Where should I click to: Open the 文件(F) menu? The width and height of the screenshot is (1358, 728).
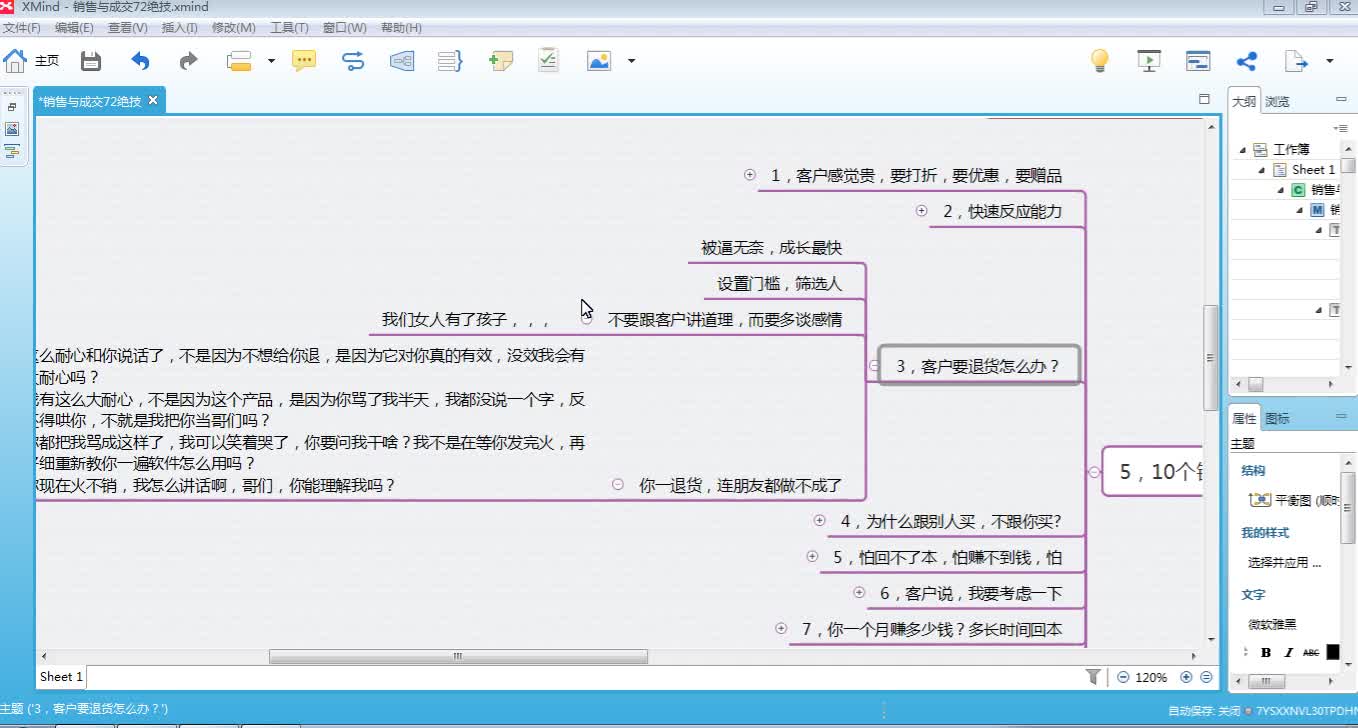point(22,28)
